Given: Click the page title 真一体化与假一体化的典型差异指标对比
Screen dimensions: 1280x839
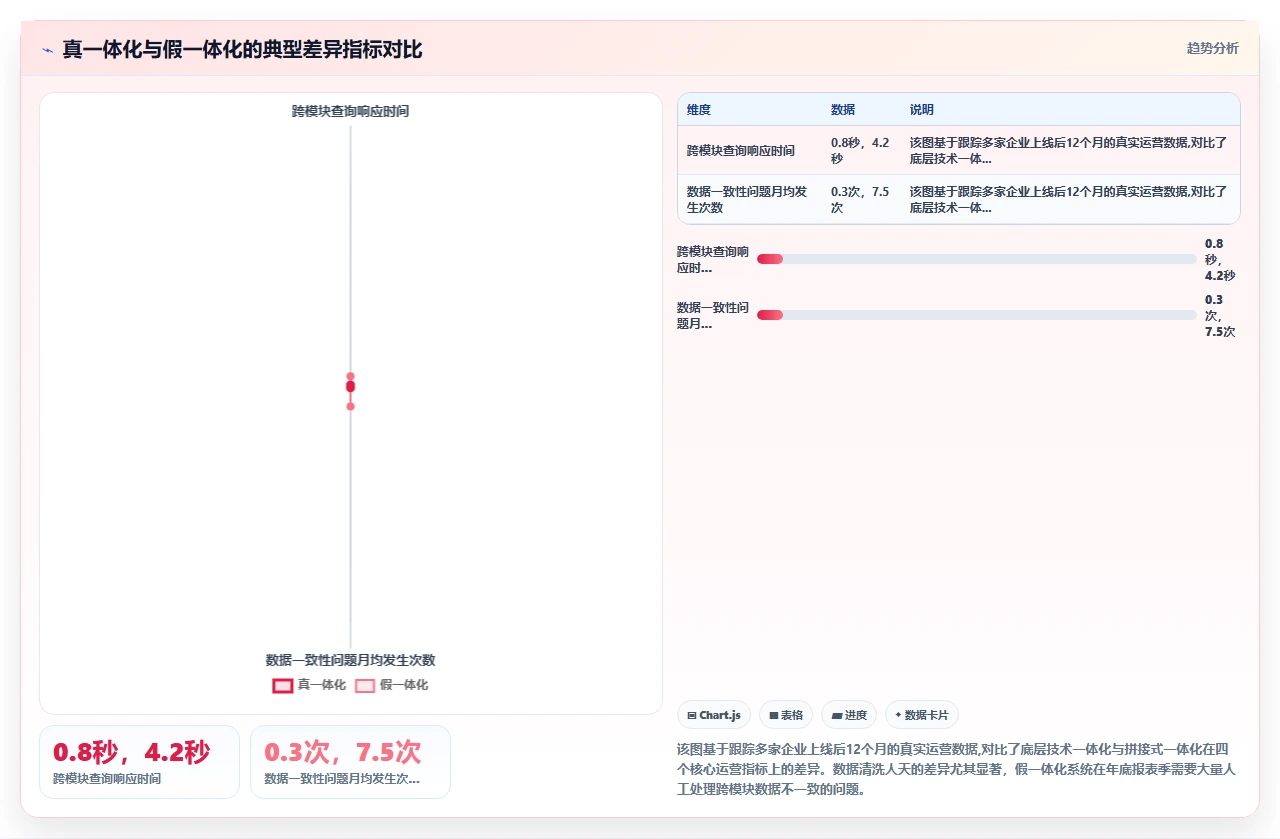Looking at the screenshot, I should [x=243, y=49].
